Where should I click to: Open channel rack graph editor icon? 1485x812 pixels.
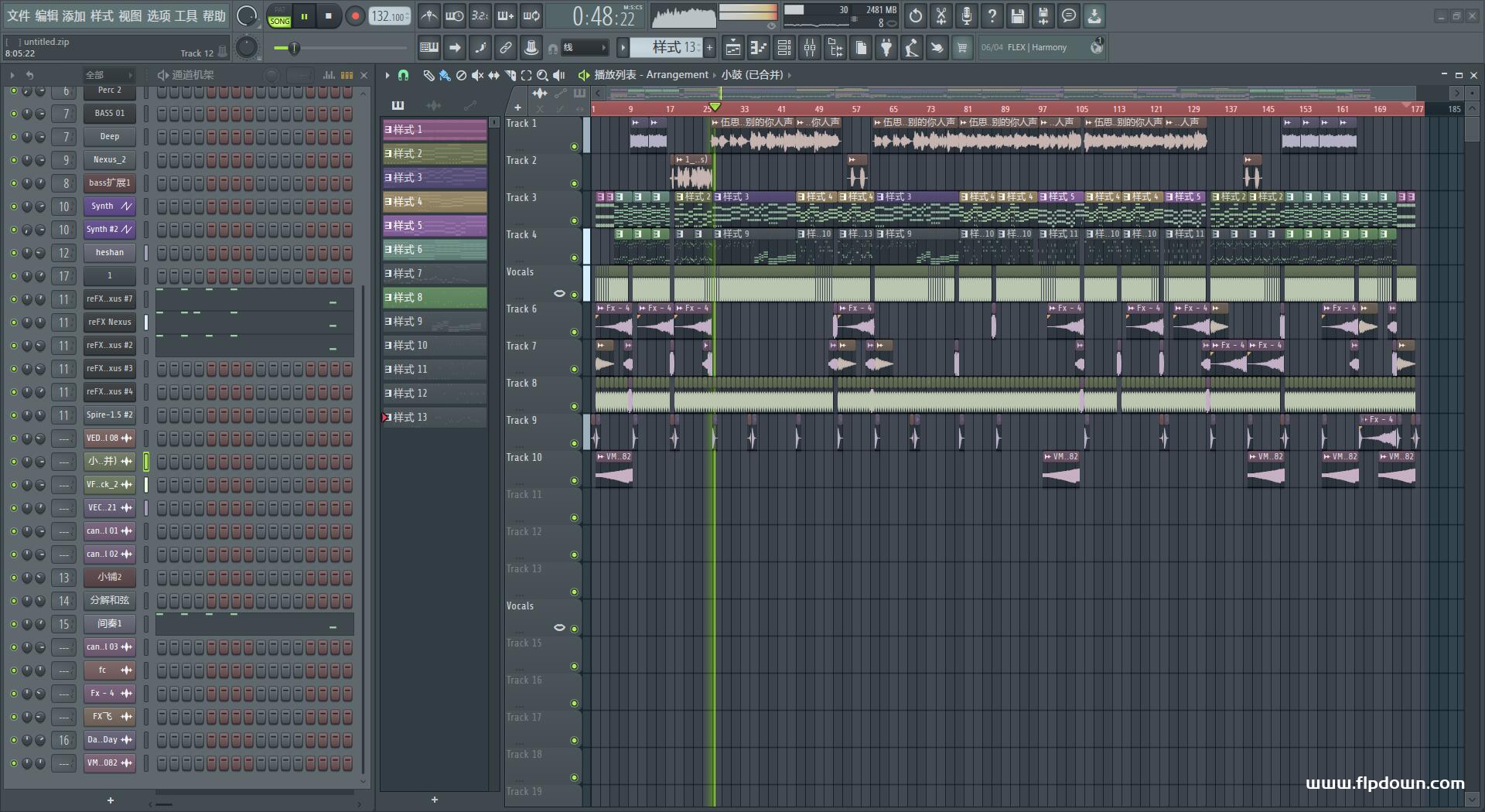[329, 75]
